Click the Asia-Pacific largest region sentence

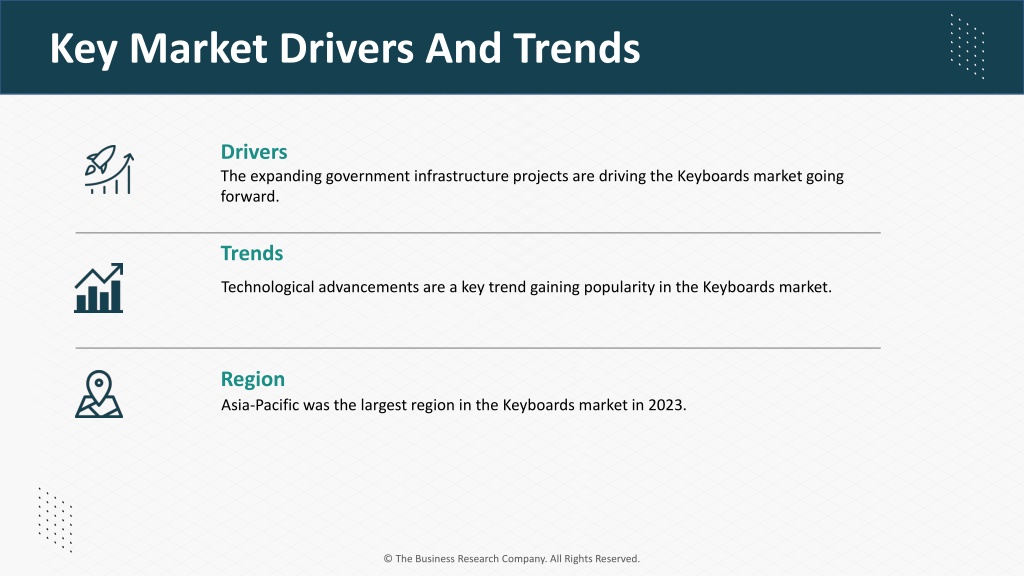tap(453, 405)
